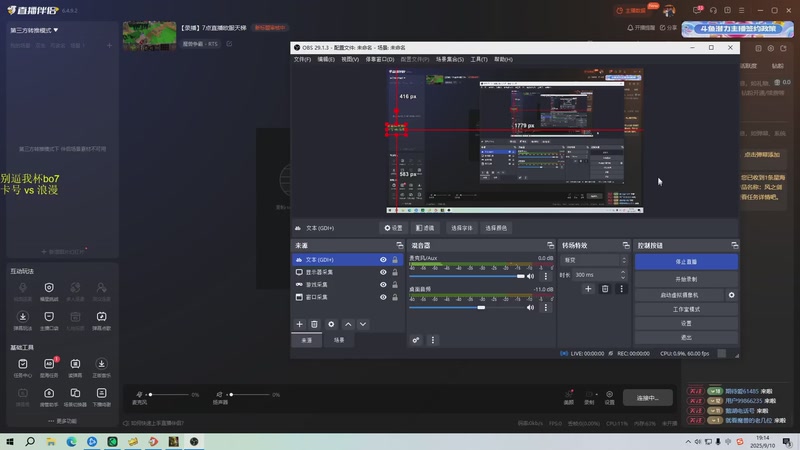Click the trash icon under OBS sources
Screen dimensions: 800x450
point(314,324)
